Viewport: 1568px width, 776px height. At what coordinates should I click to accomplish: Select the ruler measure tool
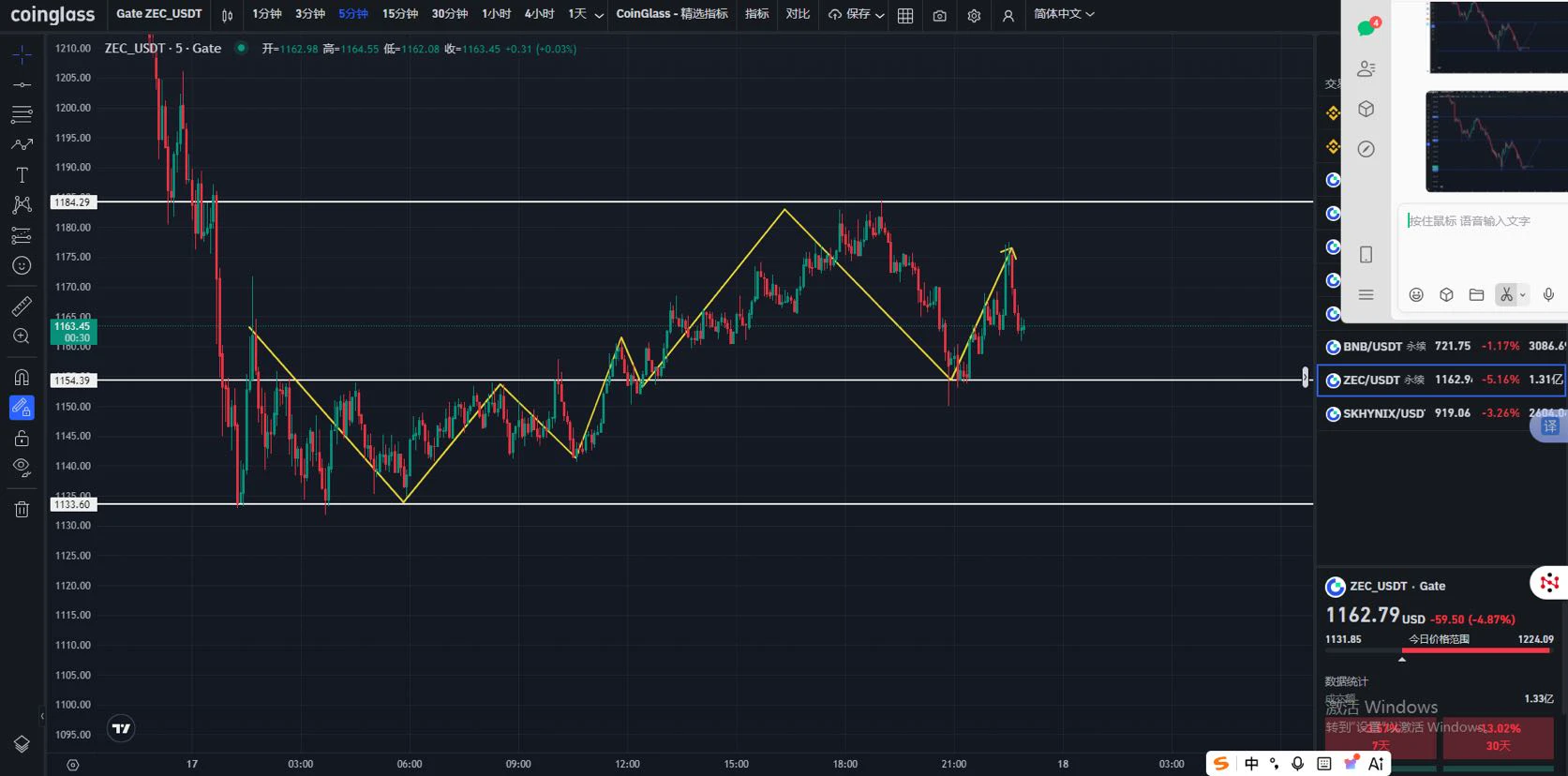click(22, 306)
